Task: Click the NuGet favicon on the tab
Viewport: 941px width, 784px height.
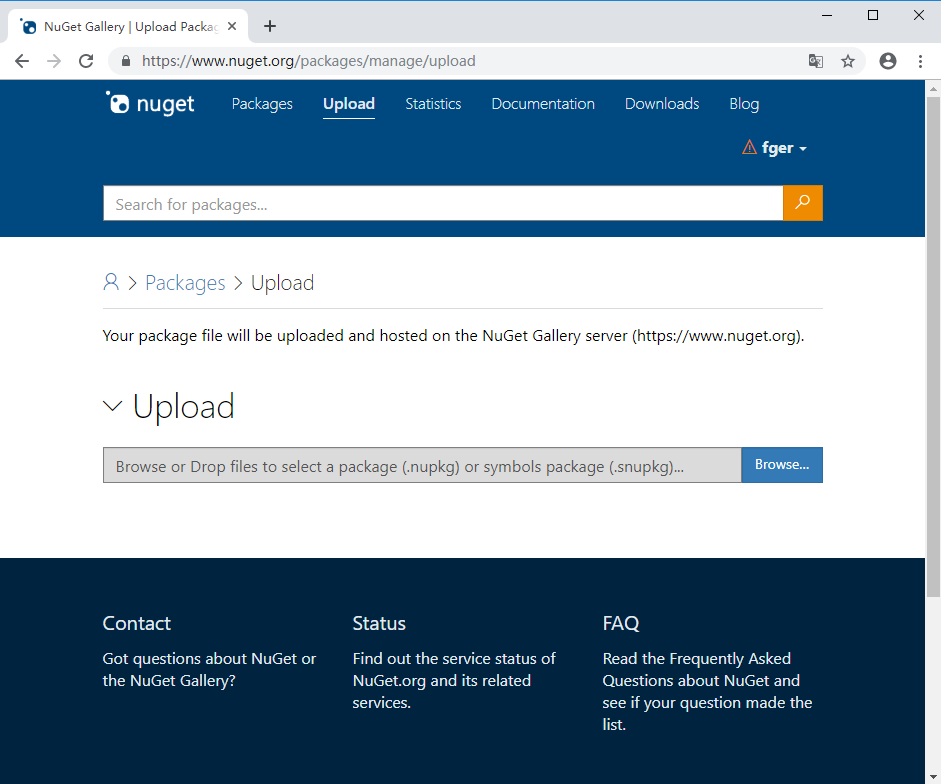Action: pyautogui.click(x=28, y=26)
